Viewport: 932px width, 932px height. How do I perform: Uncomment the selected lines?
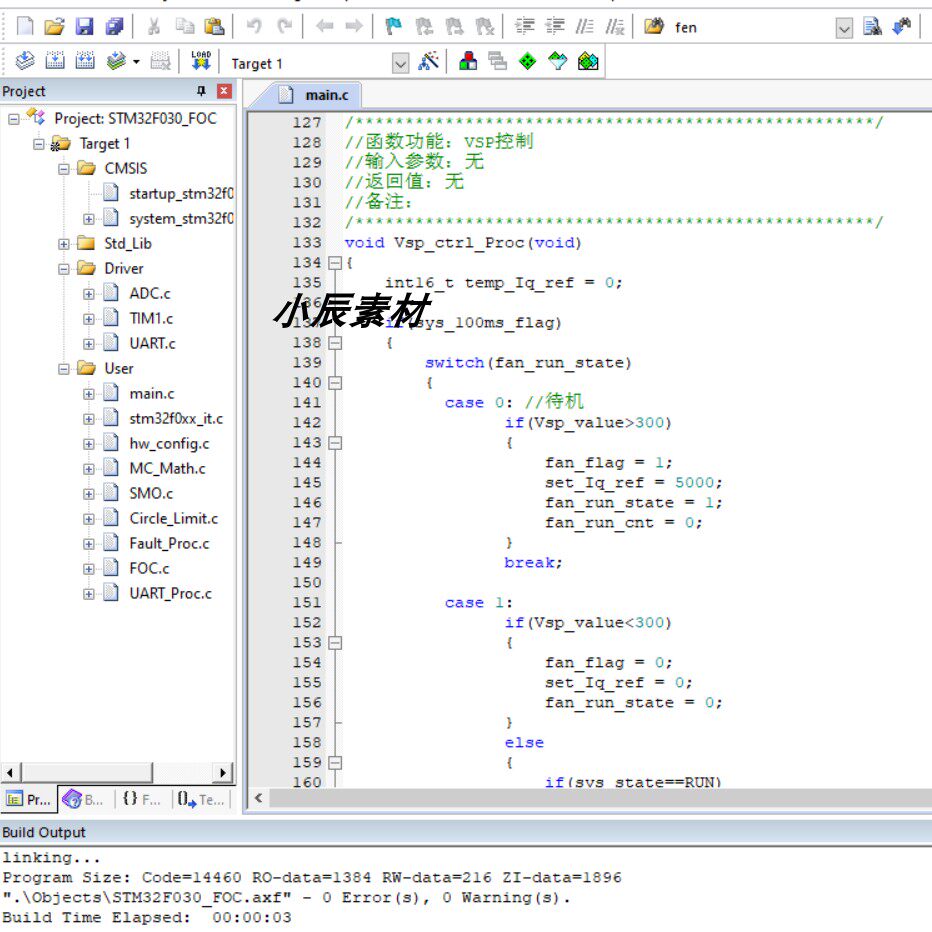pos(615,27)
